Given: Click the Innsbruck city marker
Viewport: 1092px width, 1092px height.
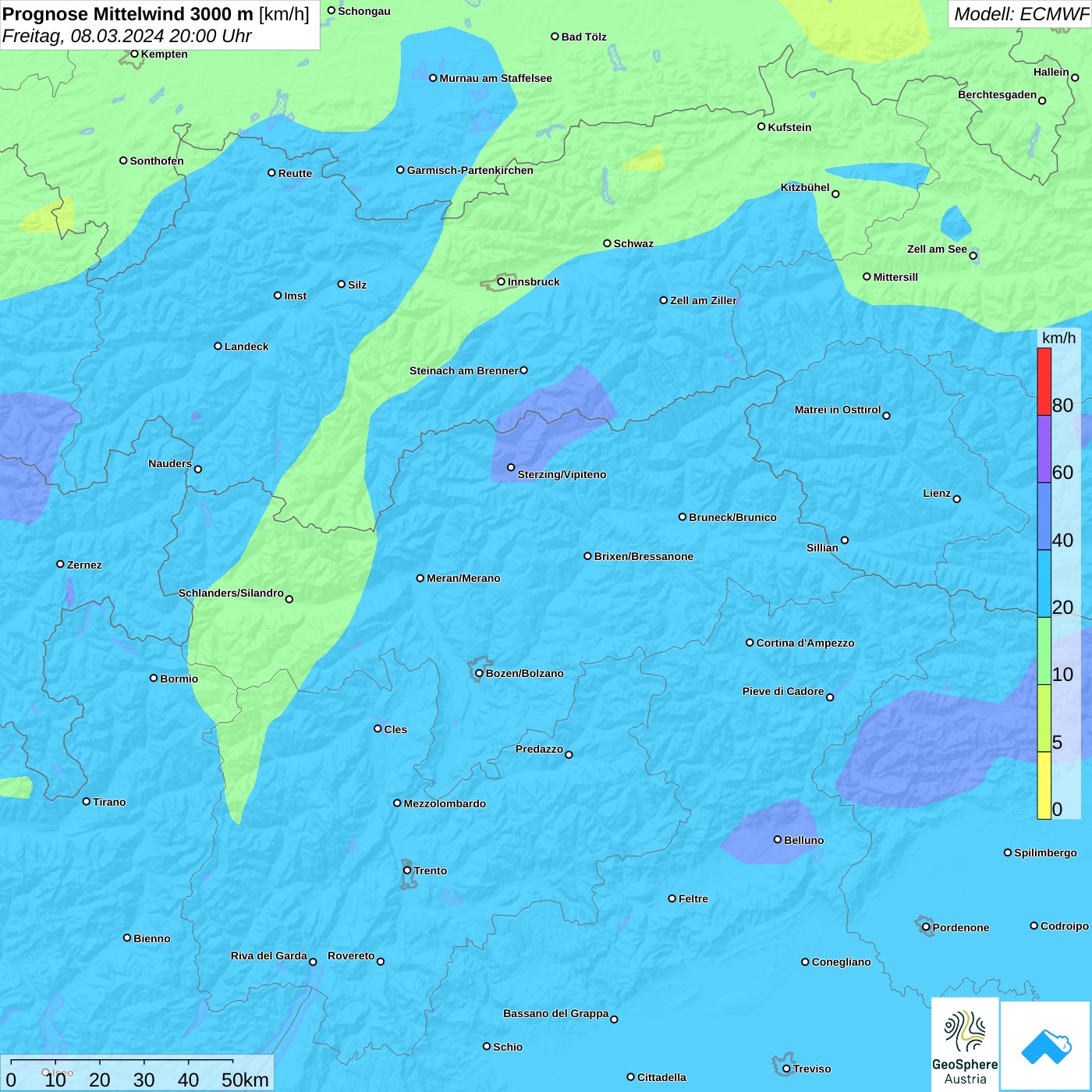Looking at the screenshot, I should [502, 282].
